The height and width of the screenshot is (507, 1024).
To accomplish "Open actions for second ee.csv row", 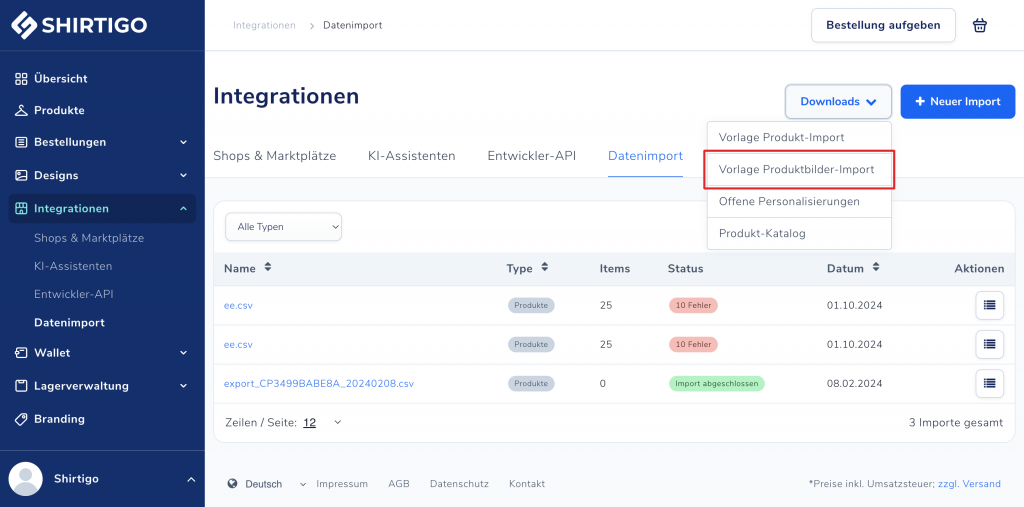I will pos(989,344).
